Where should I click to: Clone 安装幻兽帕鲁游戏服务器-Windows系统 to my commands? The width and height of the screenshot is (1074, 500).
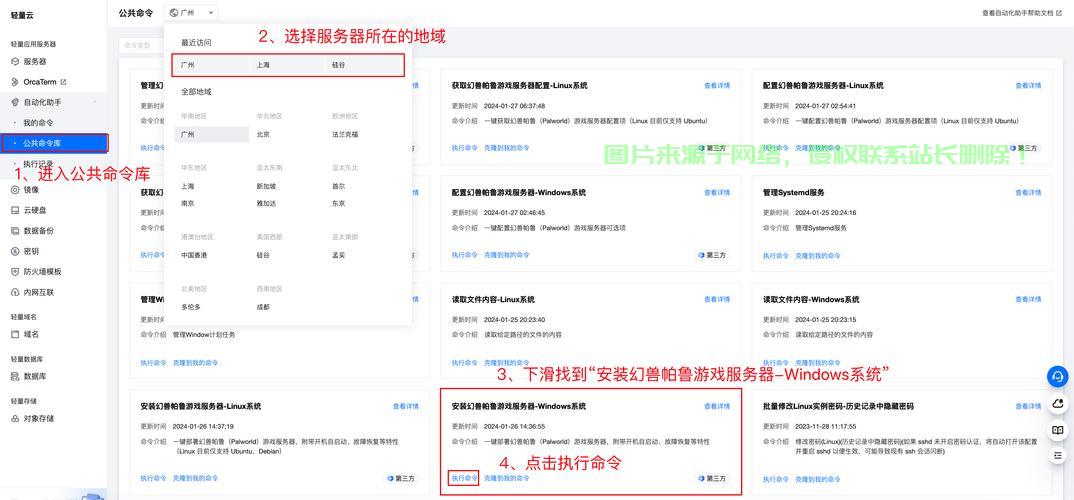point(507,478)
